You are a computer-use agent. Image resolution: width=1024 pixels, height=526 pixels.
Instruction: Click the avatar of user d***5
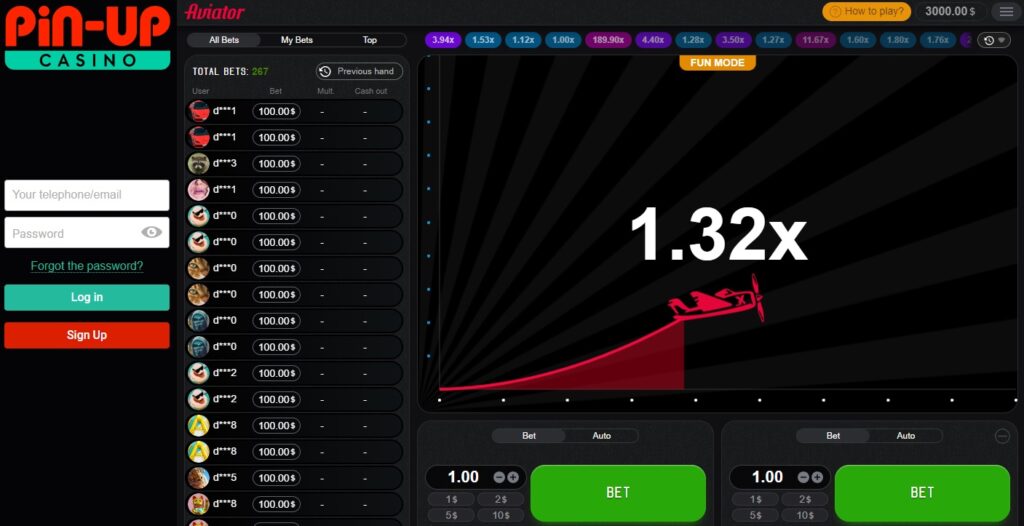pos(199,478)
